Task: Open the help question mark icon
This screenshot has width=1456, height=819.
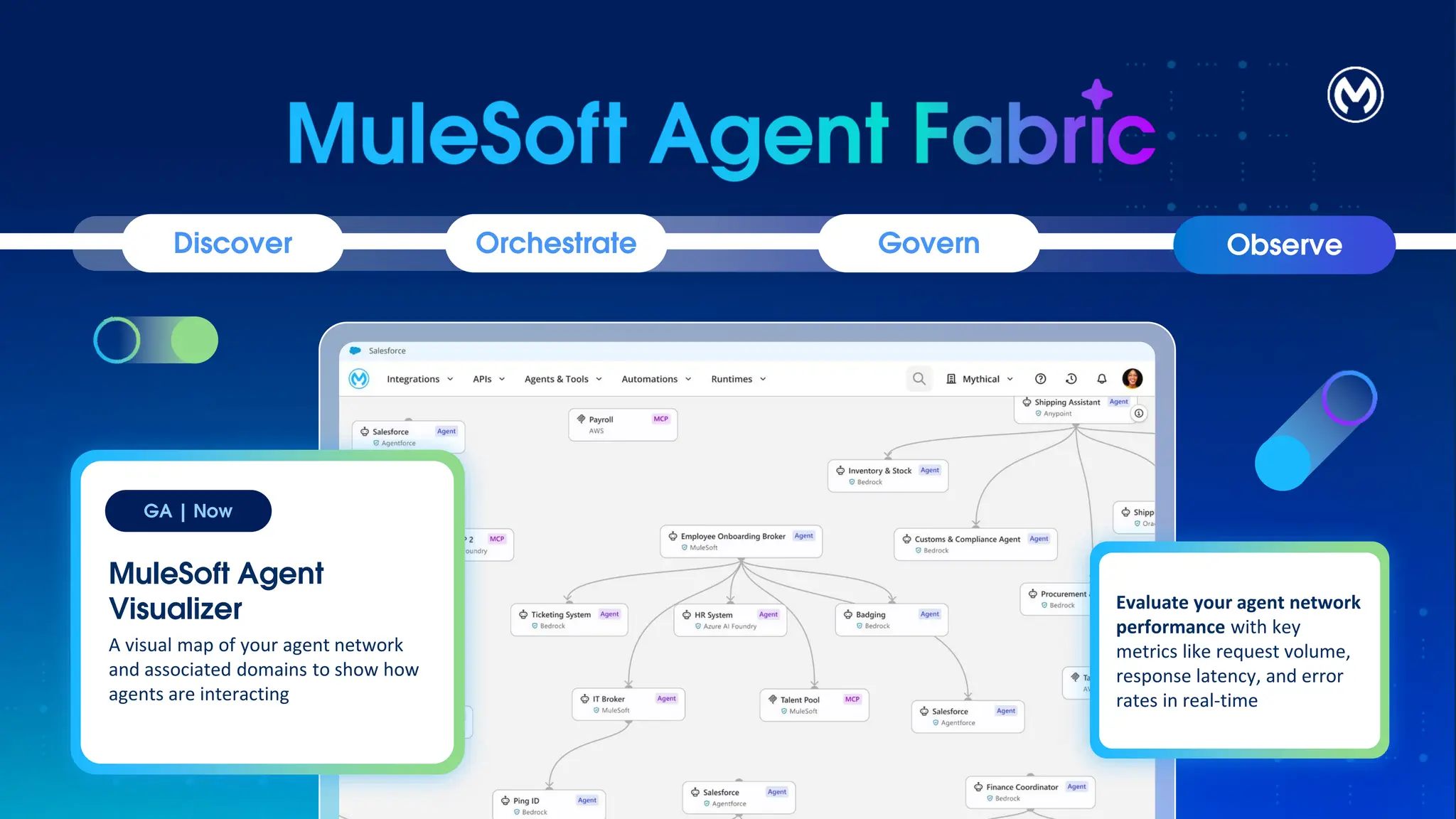Action: (1040, 379)
